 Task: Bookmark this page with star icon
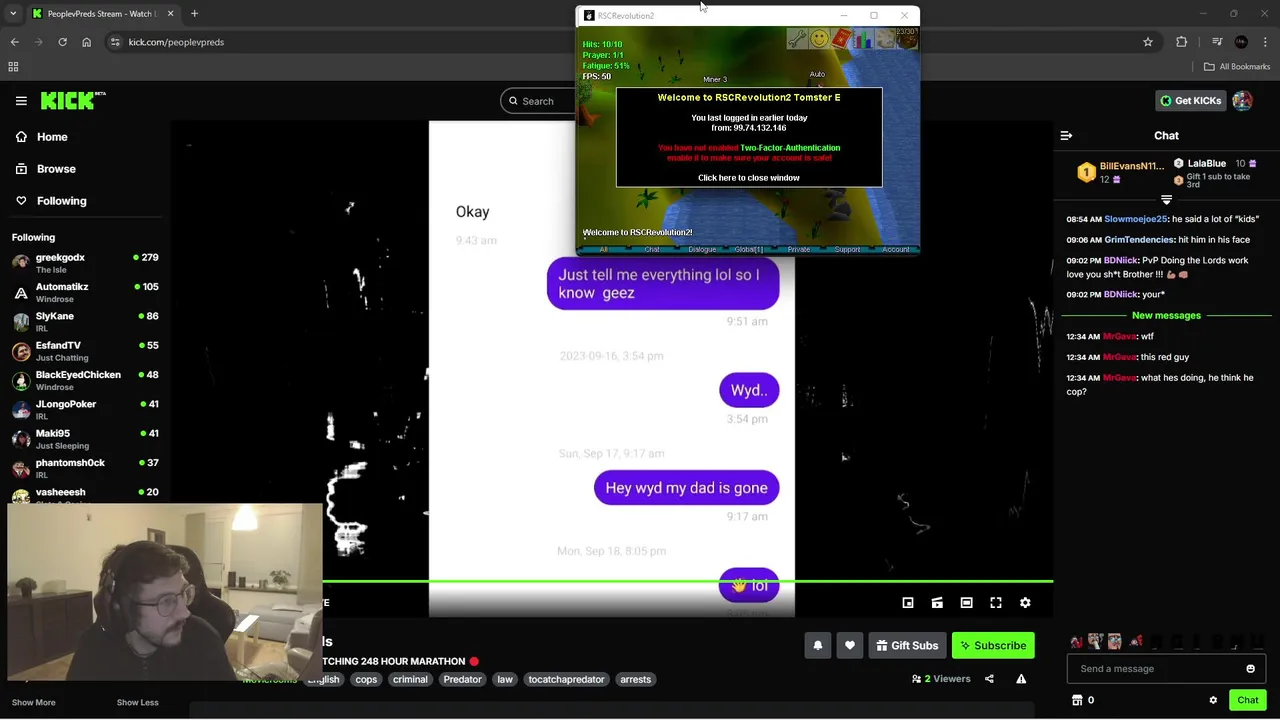pyautogui.click(x=1148, y=42)
